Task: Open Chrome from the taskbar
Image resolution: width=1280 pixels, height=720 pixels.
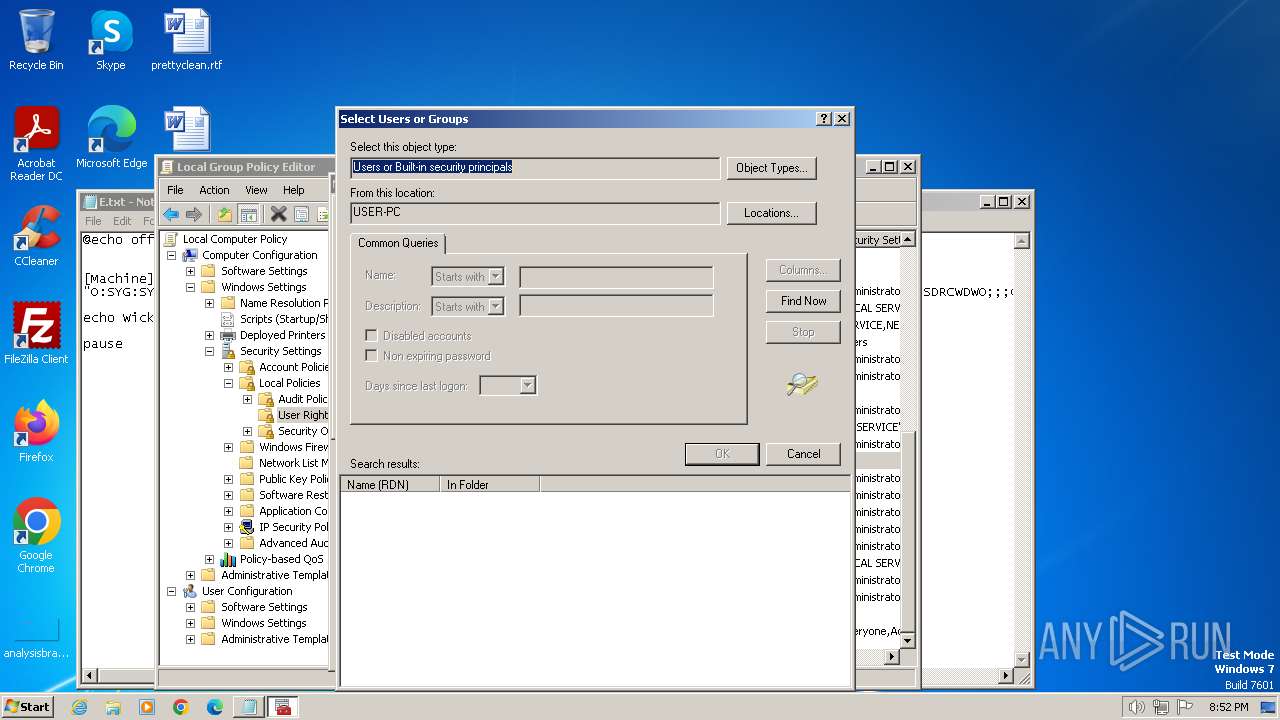Action: click(180, 707)
